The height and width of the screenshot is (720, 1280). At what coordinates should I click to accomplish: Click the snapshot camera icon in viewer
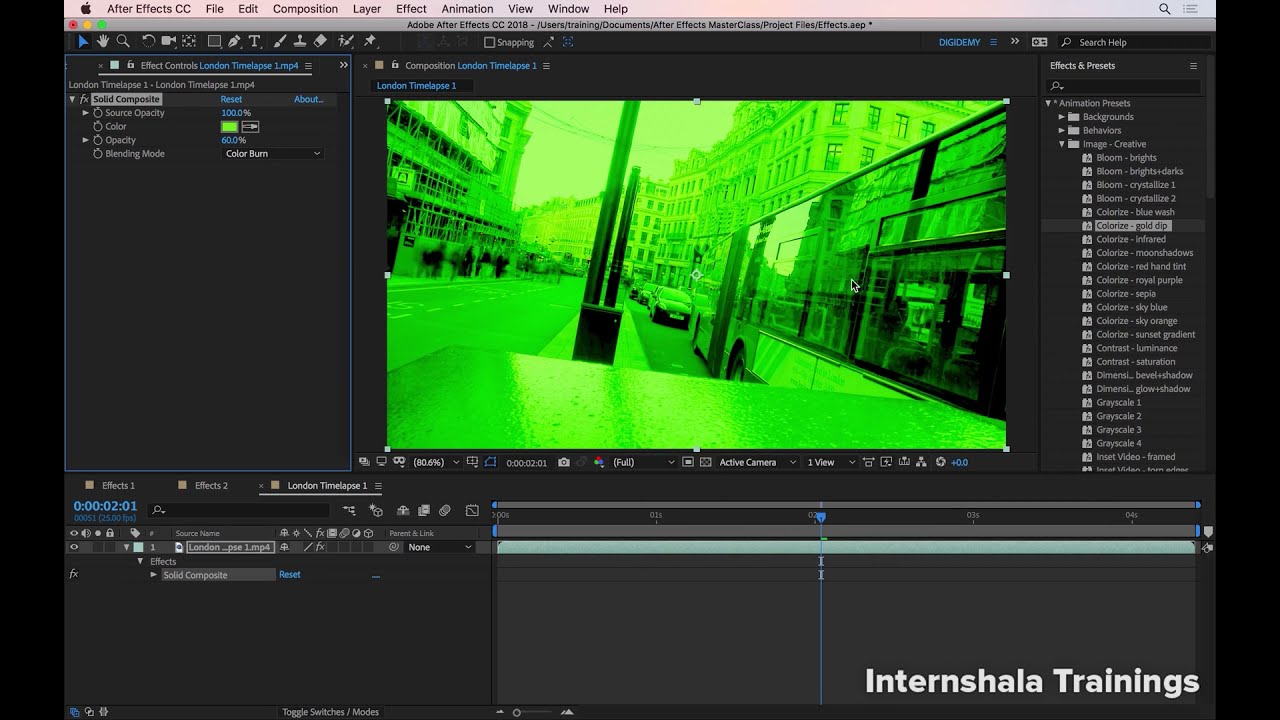564,462
